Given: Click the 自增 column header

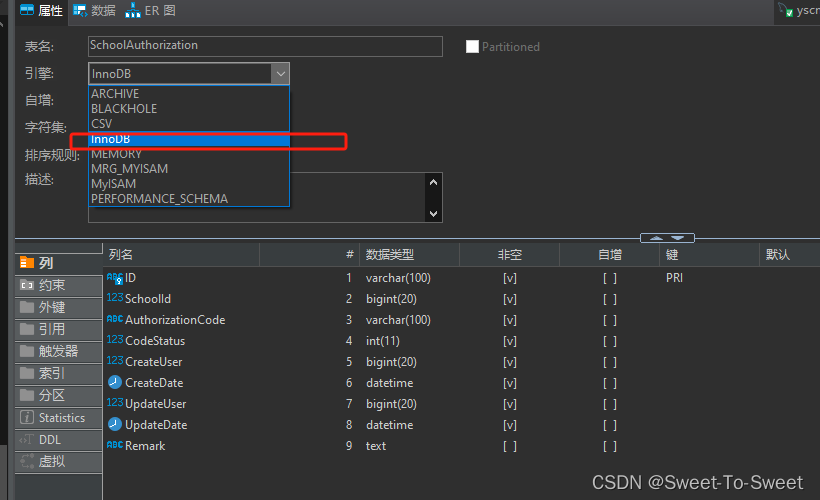Looking at the screenshot, I should [609, 255].
